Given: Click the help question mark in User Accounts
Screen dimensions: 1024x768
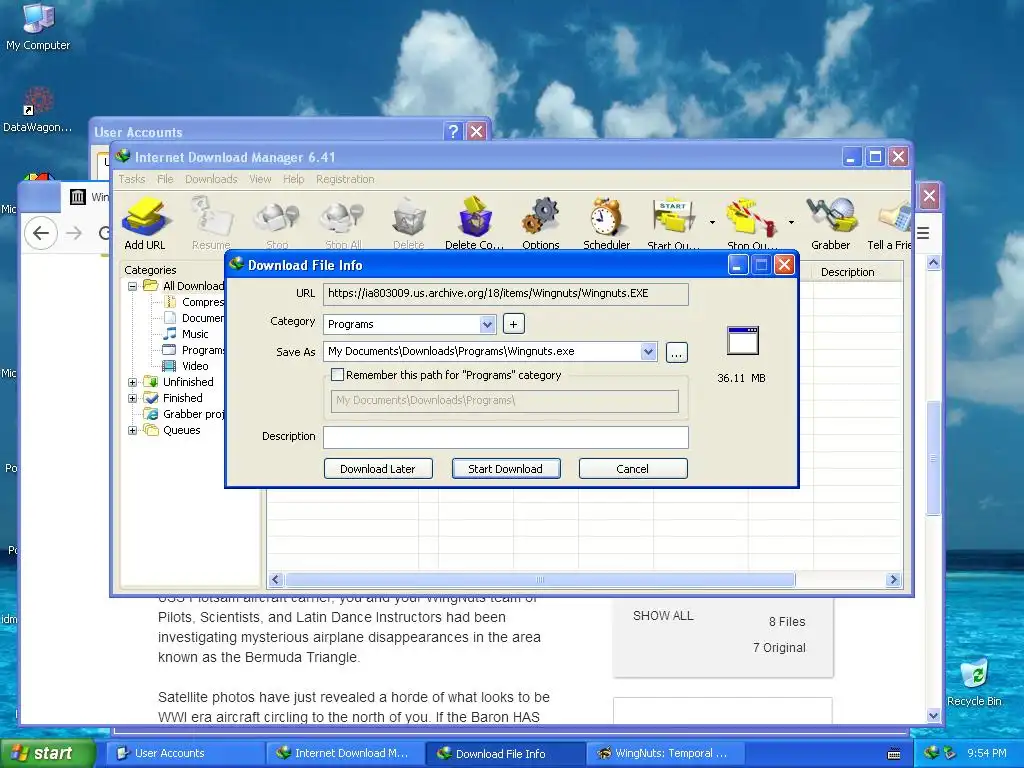Looking at the screenshot, I should 453,131.
